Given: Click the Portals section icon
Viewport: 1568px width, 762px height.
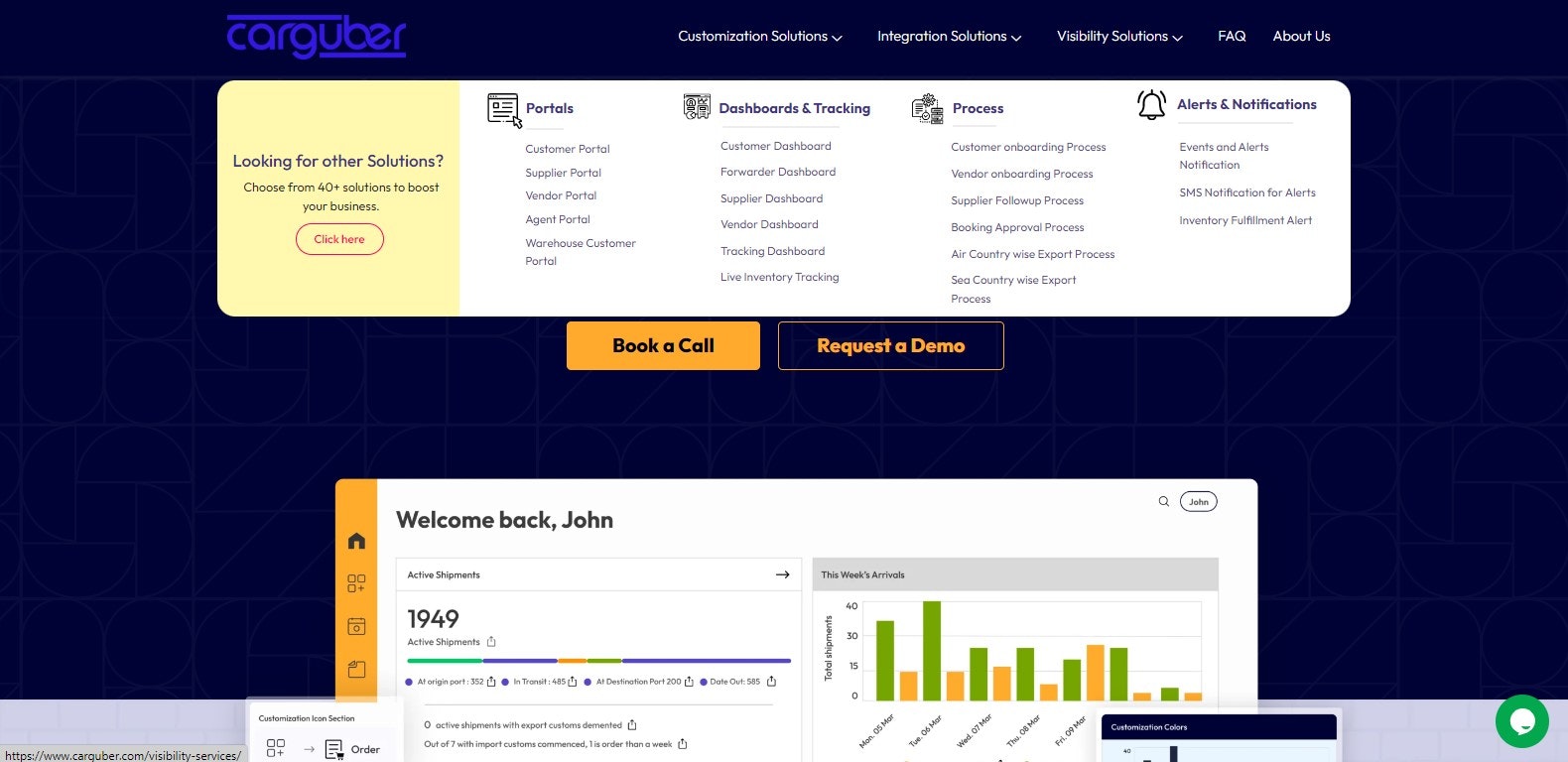Looking at the screenshot, I should pos(504,109).
